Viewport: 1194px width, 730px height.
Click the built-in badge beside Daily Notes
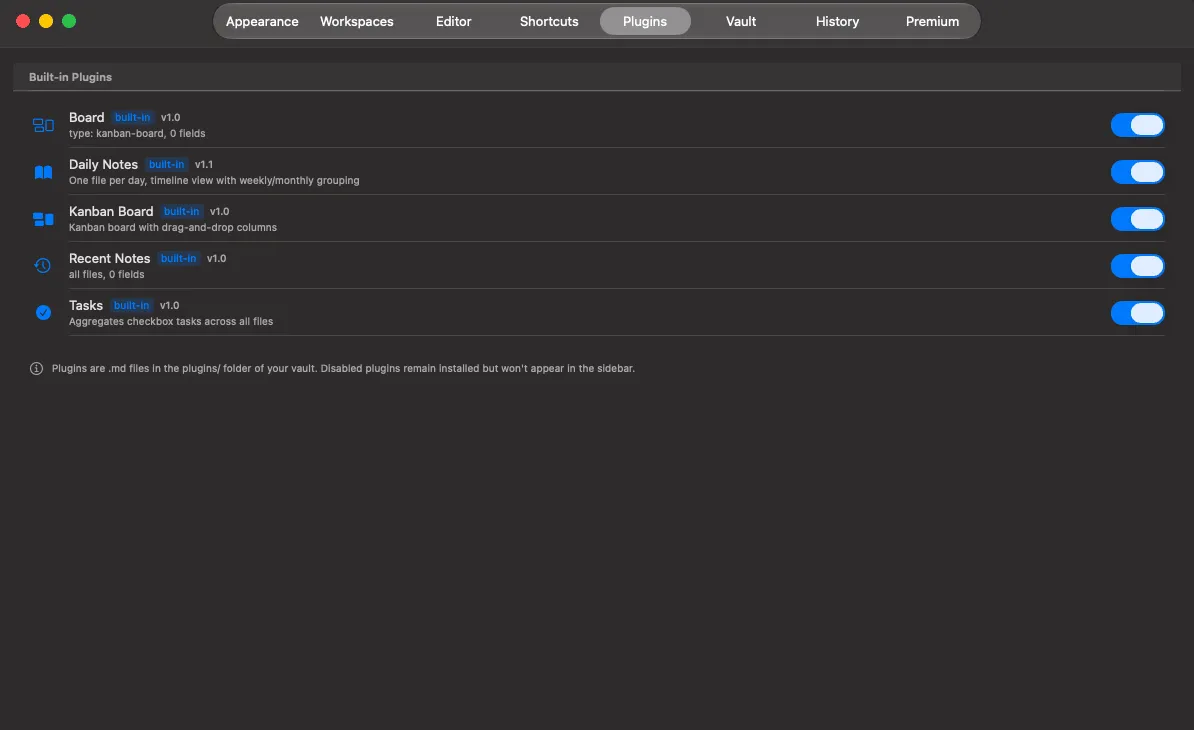click(x=167, y=164)
